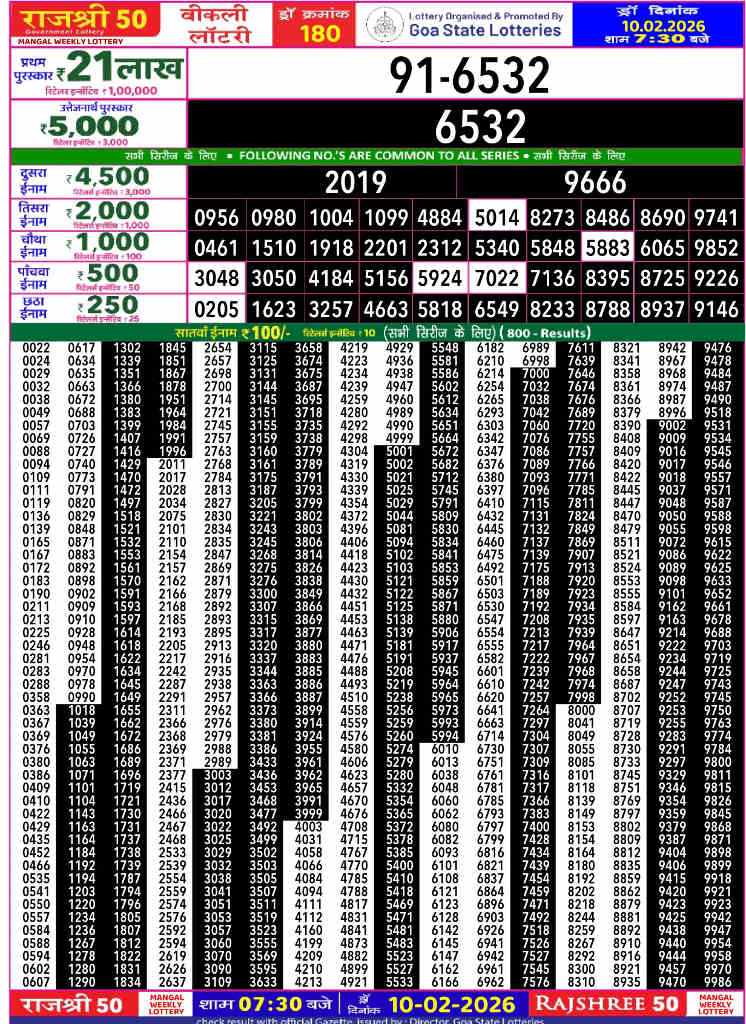The width and height of the screenshot is (746, 1024).
Task: Select seventh prize number 5001
Action: coord(399,452)
